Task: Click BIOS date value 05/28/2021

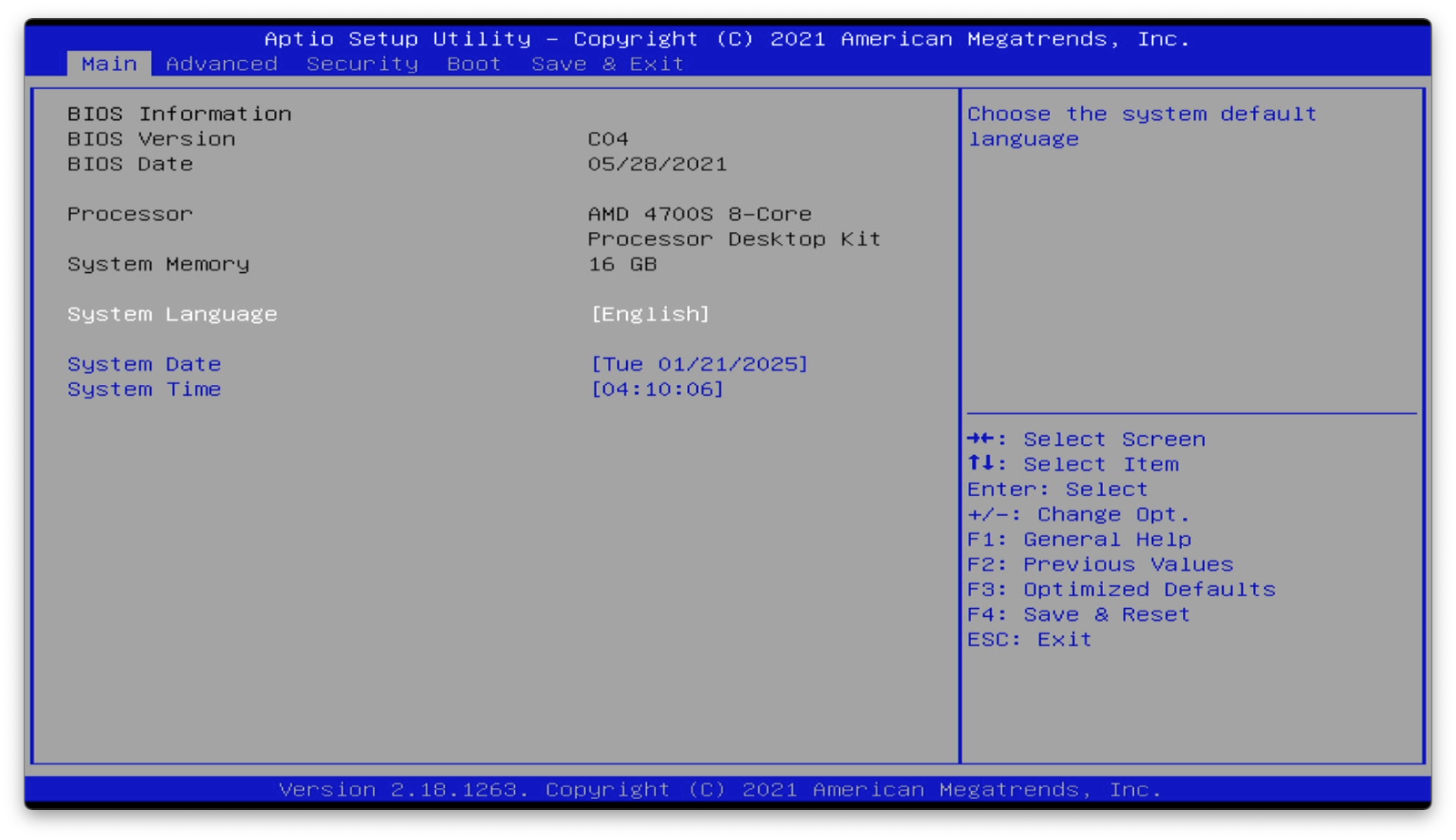Action: click(657, 164)
